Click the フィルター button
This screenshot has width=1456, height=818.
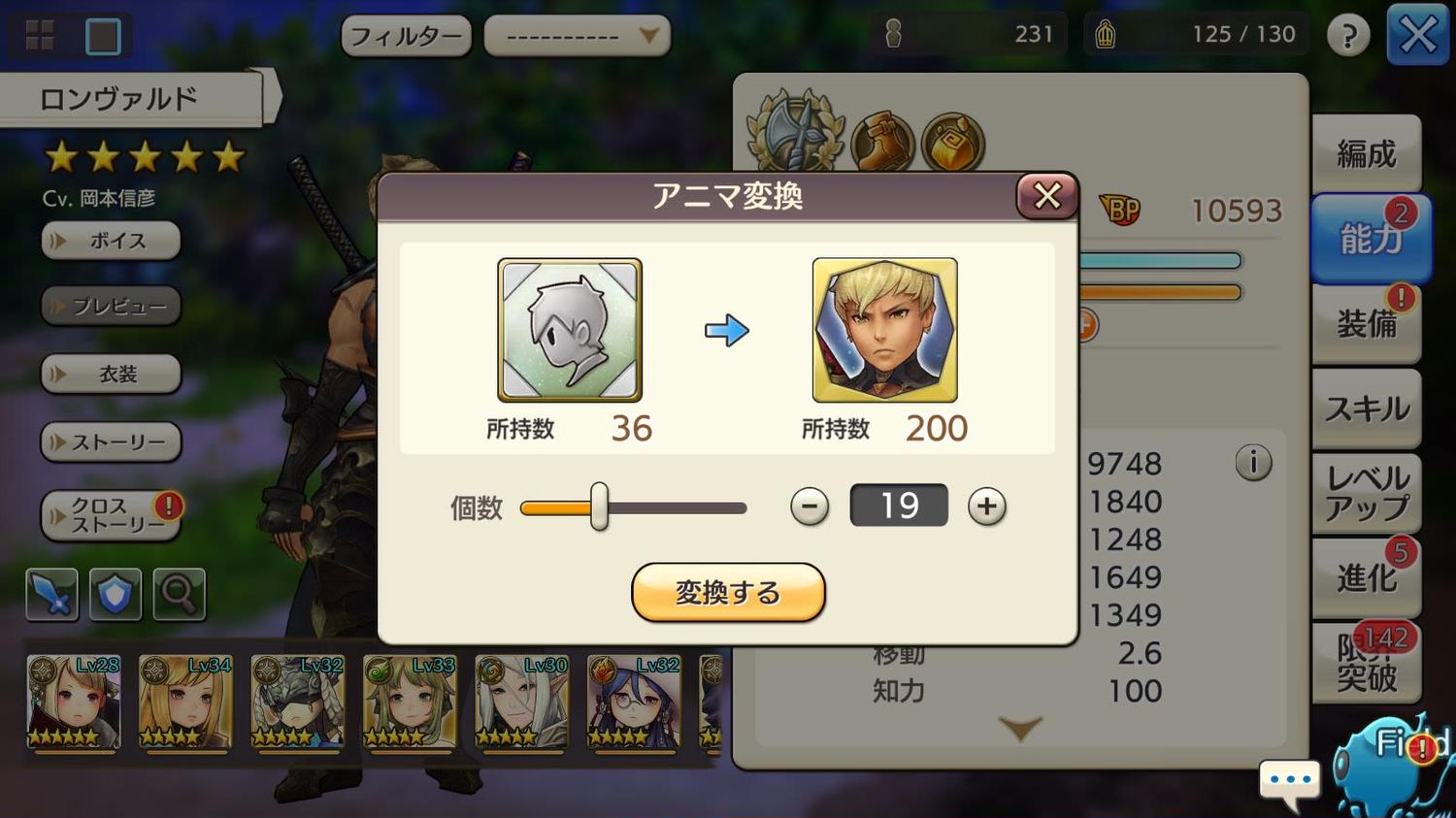(406, 37)
